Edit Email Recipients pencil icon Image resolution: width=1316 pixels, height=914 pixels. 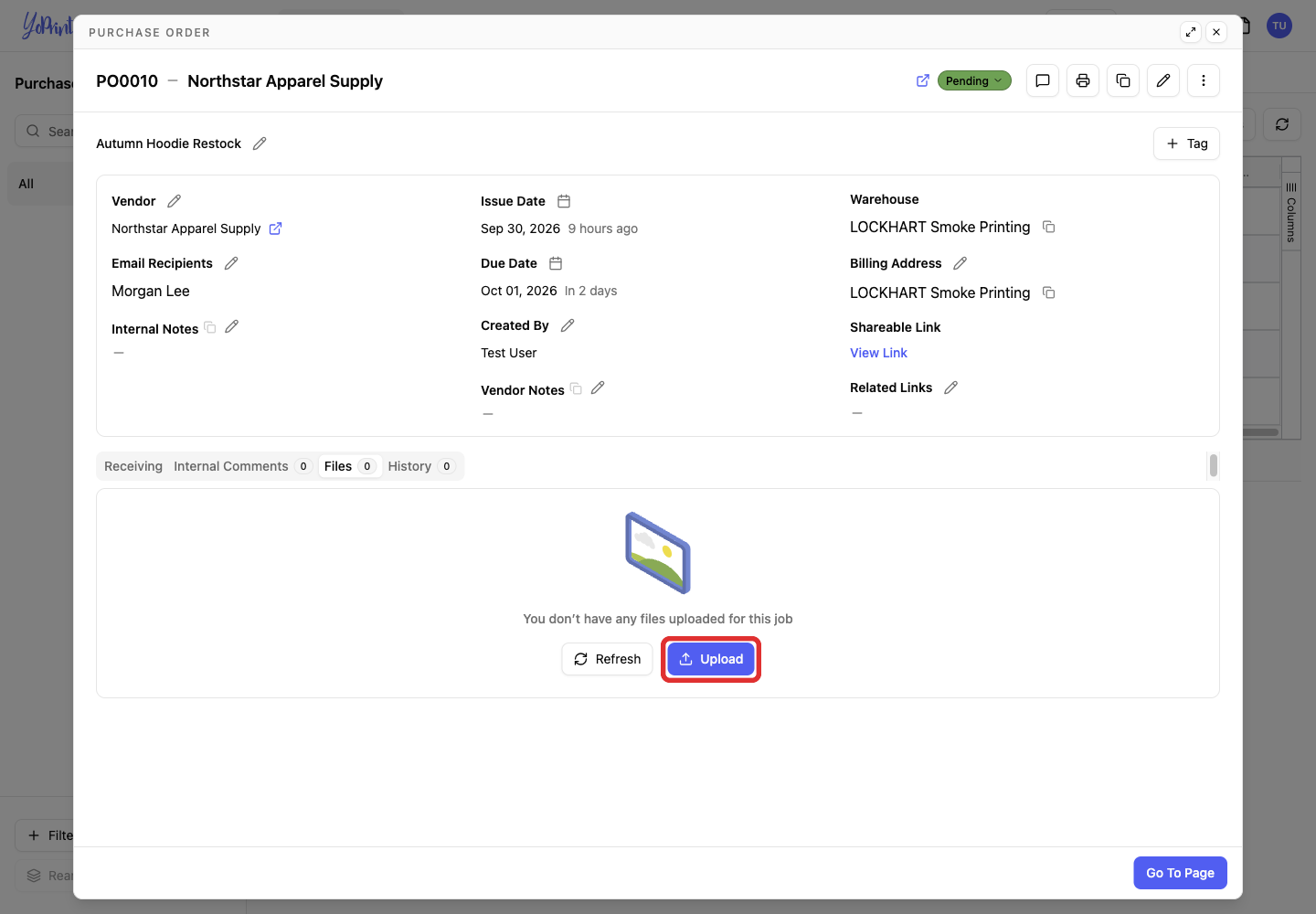(x=231, y=263)
